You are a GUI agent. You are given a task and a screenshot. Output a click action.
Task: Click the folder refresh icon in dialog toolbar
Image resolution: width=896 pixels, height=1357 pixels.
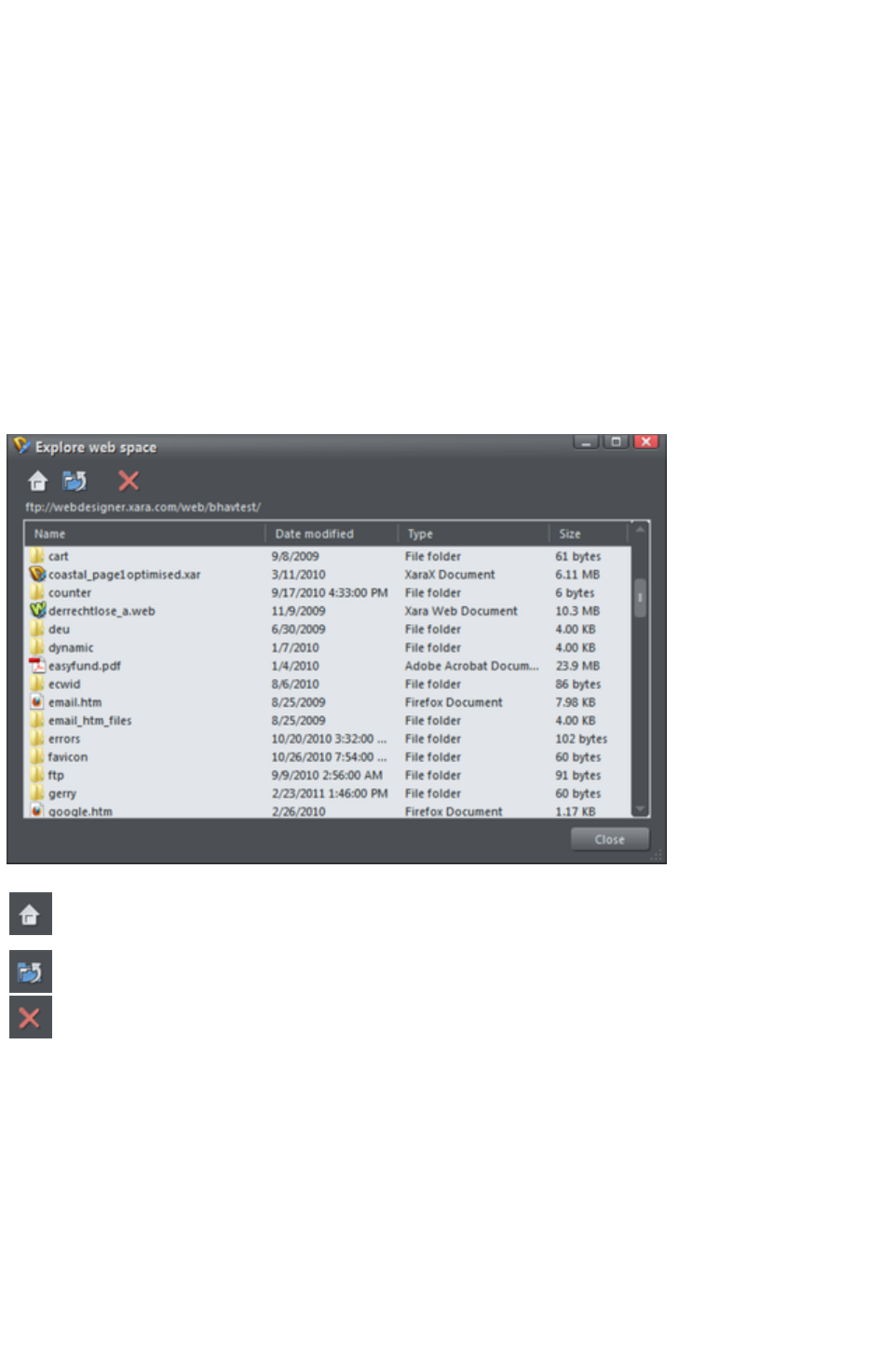(x=75, y=481)
